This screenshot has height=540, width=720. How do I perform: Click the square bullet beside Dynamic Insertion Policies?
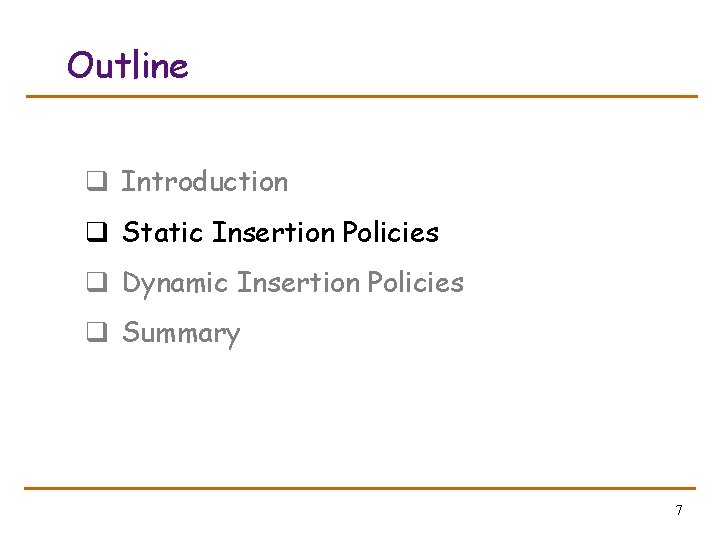[95, 284]
